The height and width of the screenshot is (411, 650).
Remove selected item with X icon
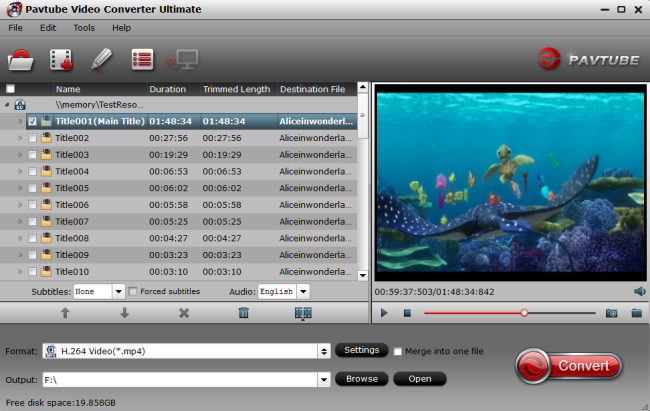point(184,313)
